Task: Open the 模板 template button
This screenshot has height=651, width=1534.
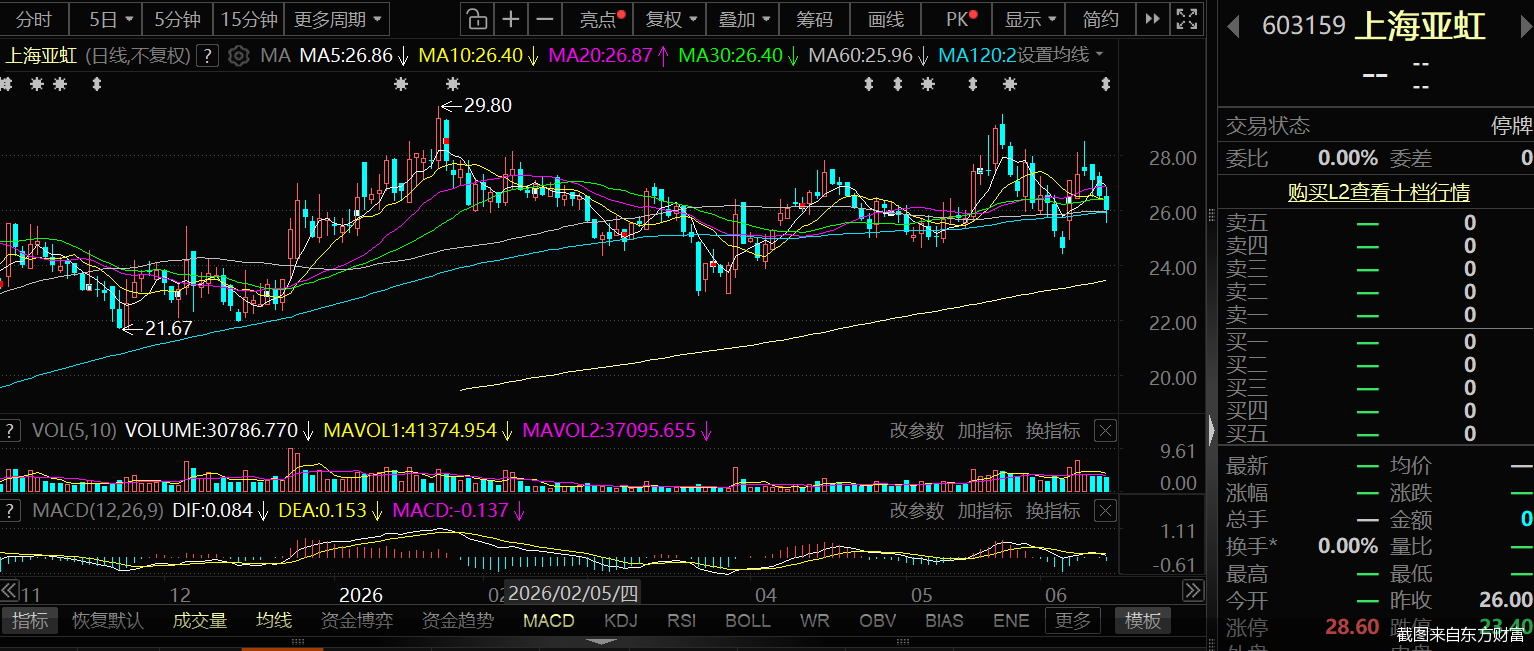Action: [1142, 621]
